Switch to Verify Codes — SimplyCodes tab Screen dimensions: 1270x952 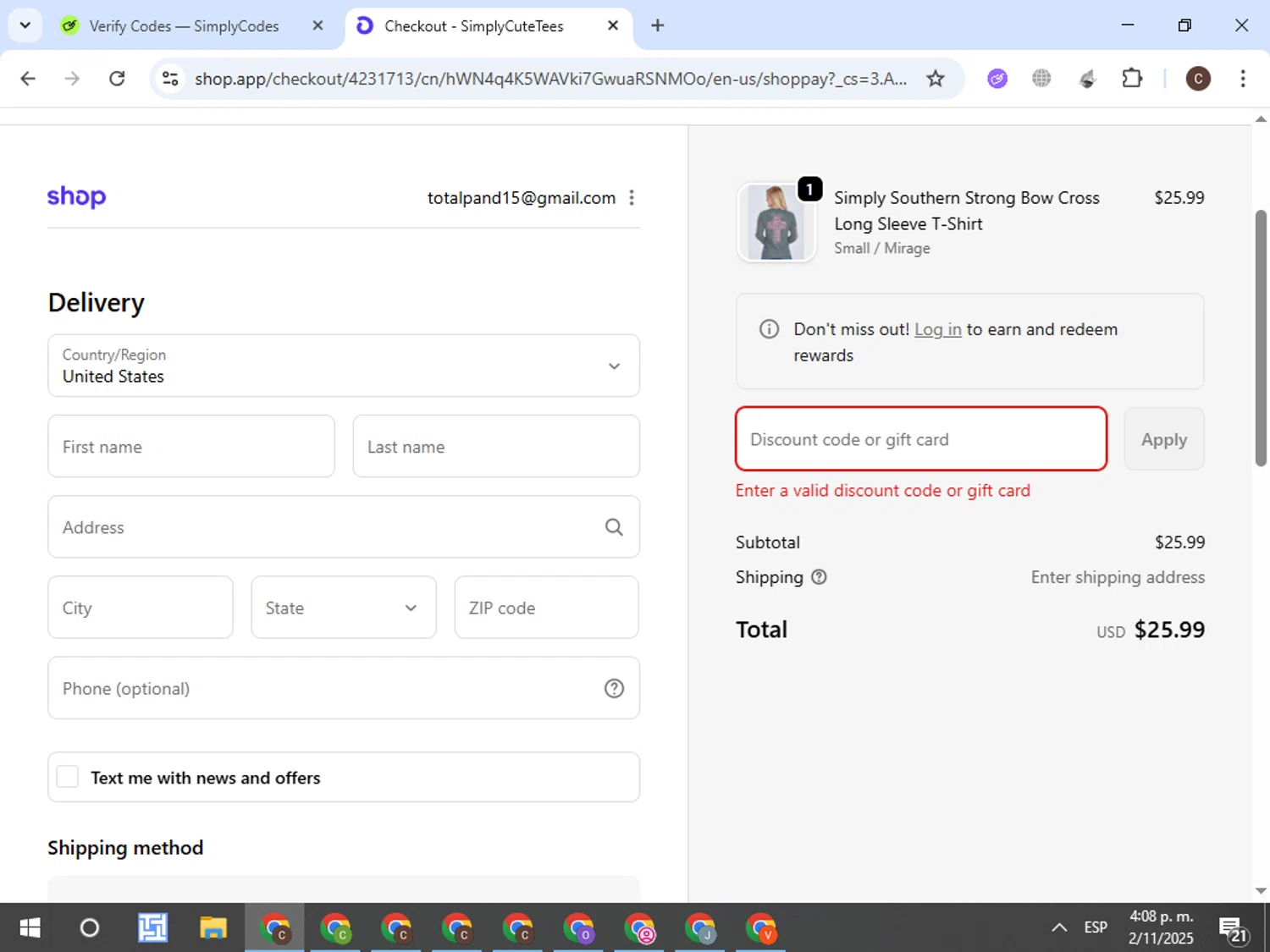click(x=184, y=26)
